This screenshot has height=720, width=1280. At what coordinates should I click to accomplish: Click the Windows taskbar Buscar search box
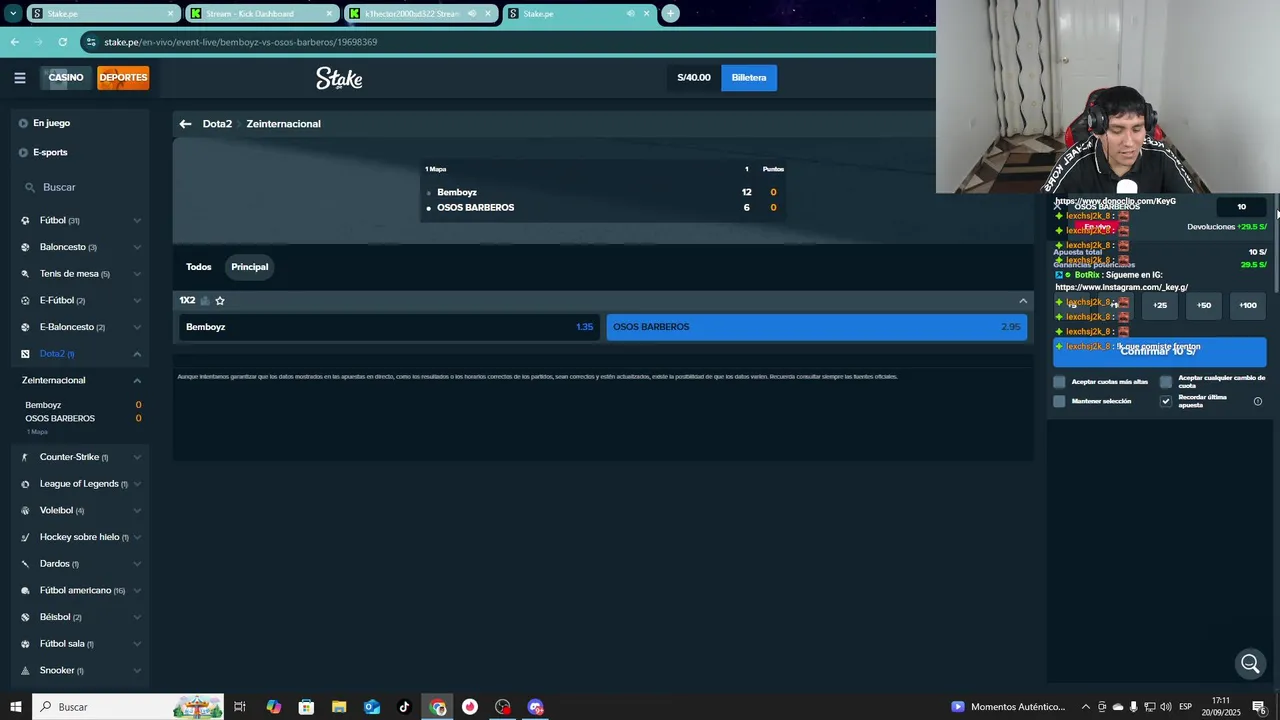coord(130,707)
